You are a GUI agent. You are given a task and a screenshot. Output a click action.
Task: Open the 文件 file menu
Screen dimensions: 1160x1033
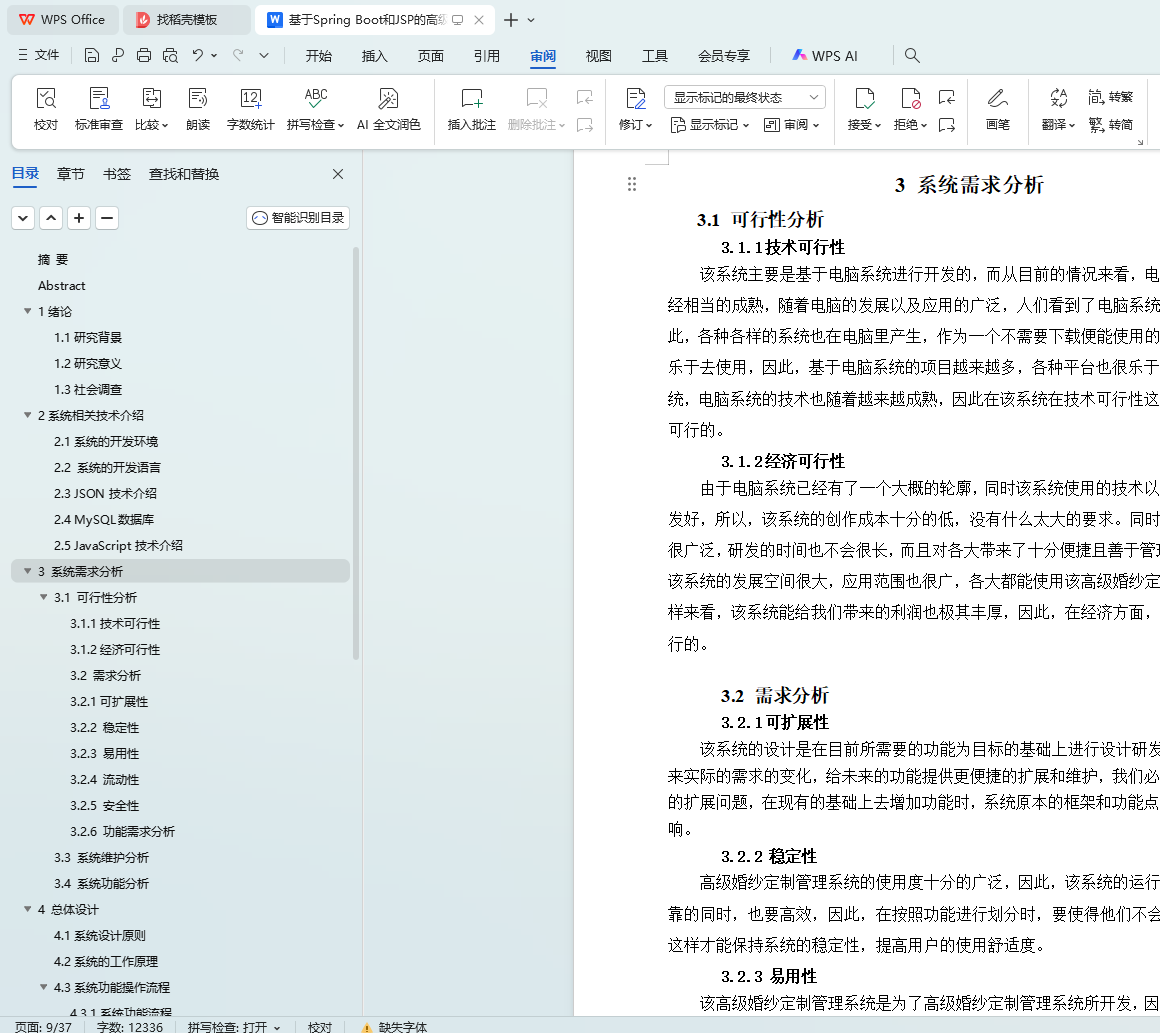[x=38, y=55]
